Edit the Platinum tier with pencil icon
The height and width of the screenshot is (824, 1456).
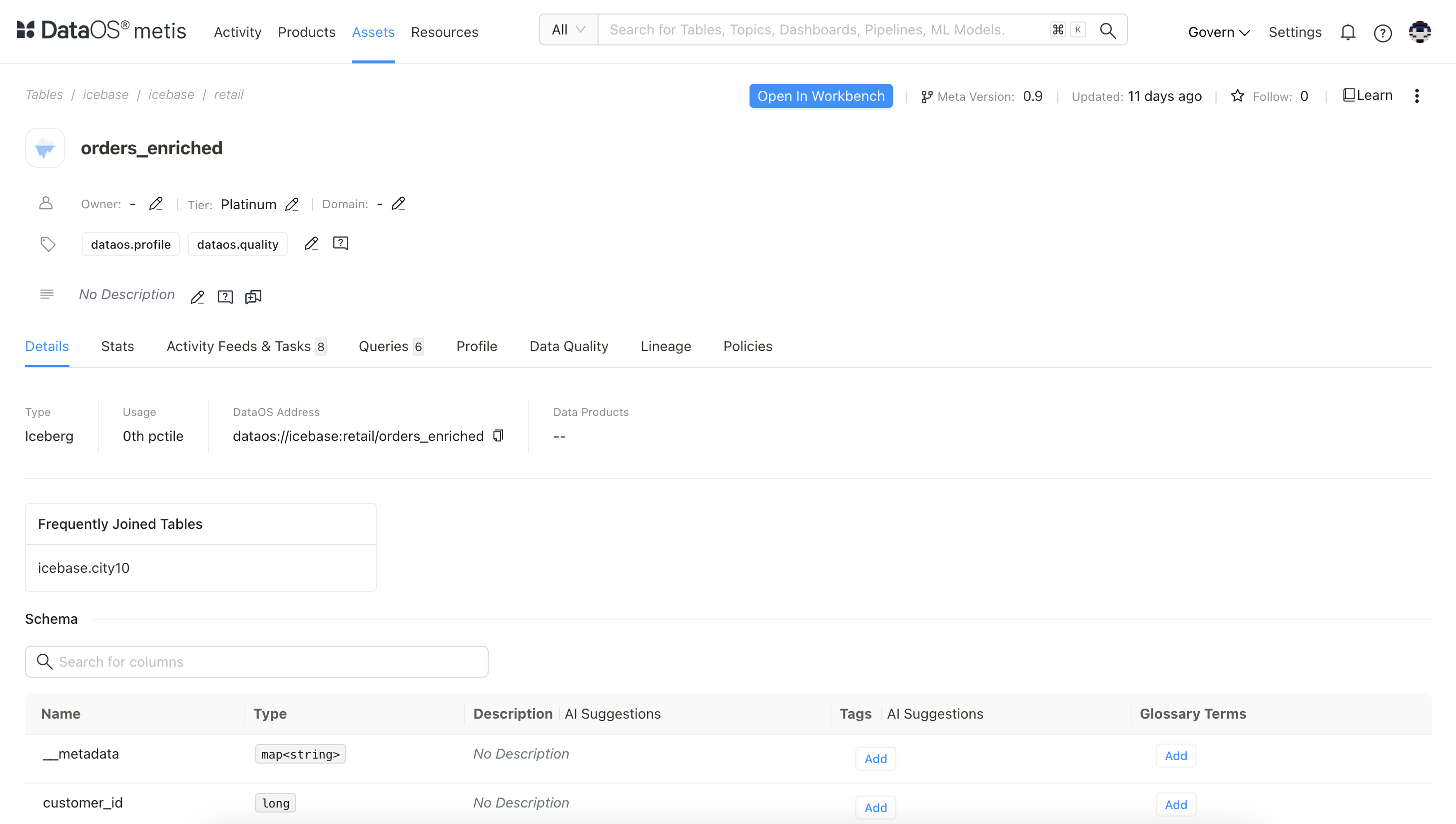(x=292, y=204)
